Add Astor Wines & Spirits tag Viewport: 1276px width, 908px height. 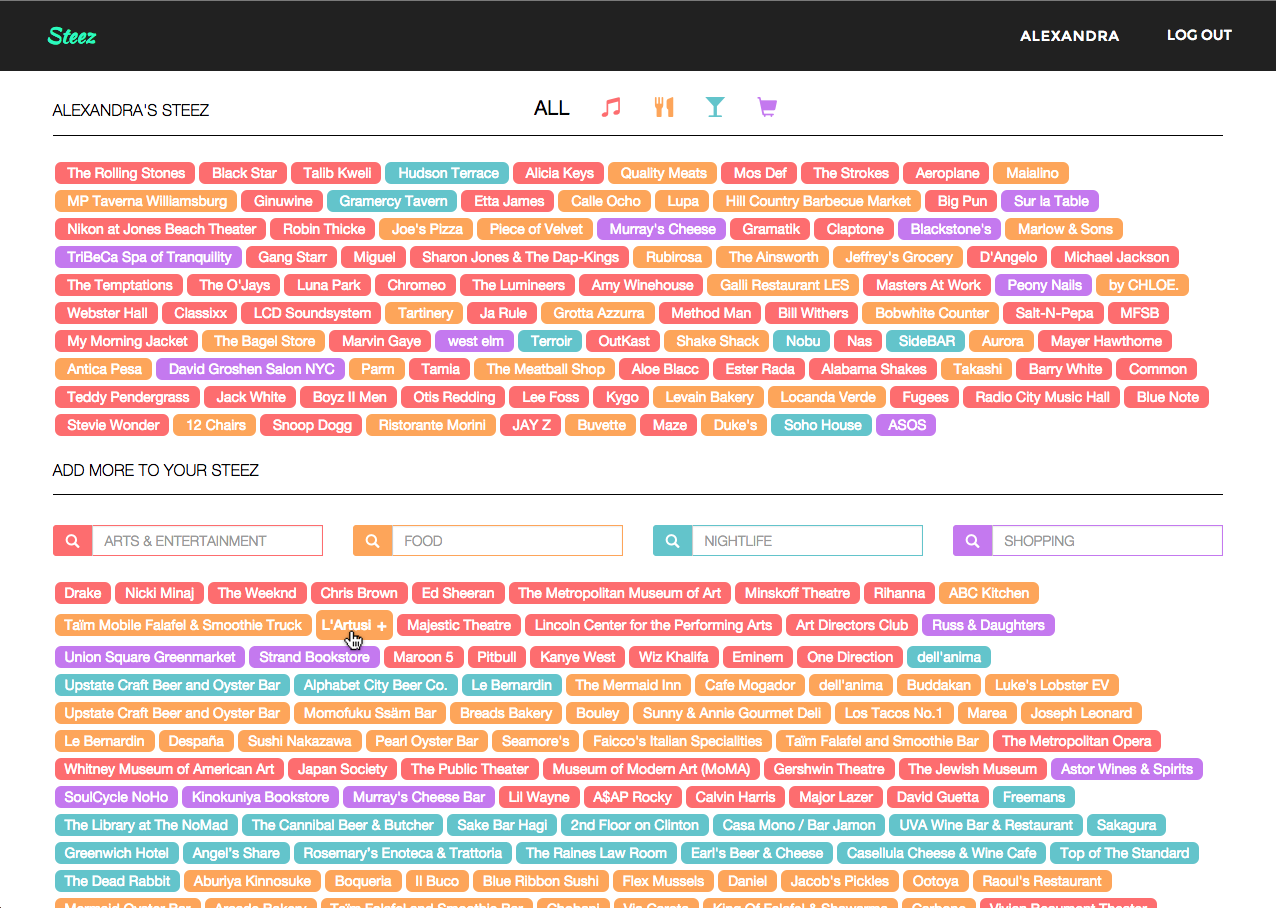coord(1127,769)
